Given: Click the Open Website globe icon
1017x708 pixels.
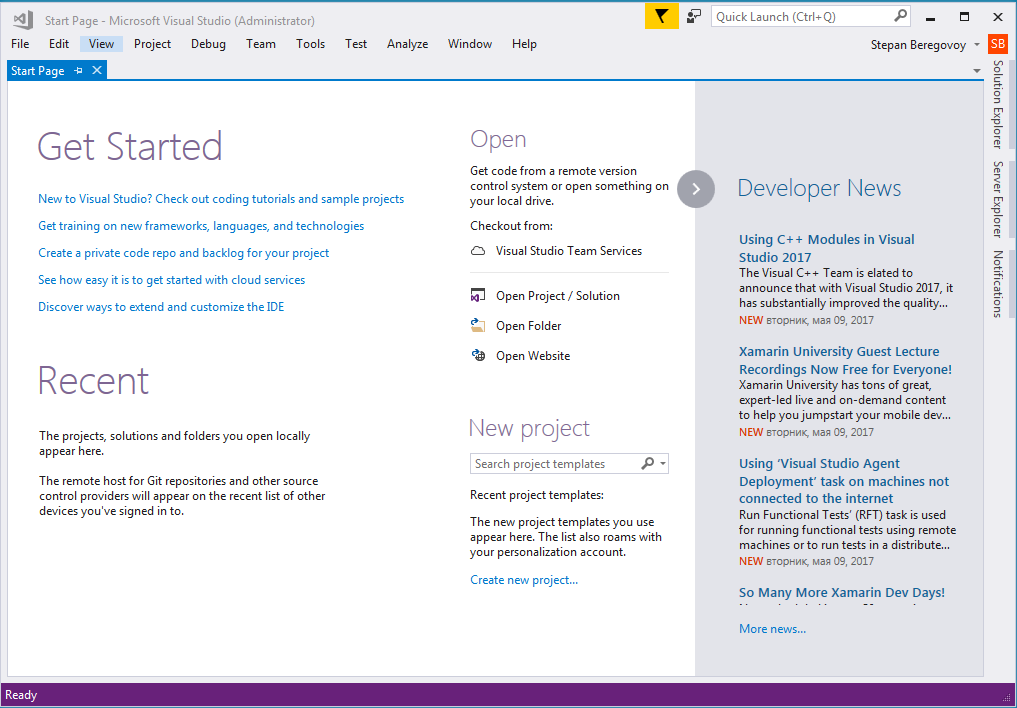Looking at the screenshot, I should click(478, 356).
